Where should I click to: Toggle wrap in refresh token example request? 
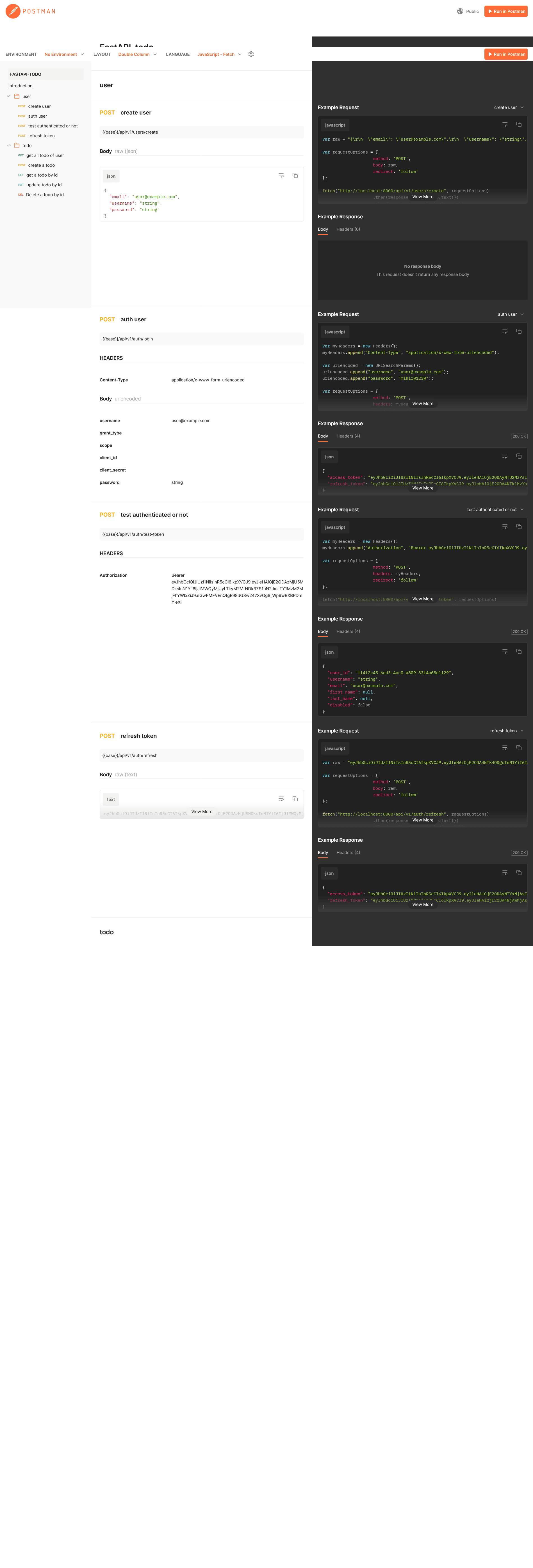pyautogui.click(x=504, y=747)
